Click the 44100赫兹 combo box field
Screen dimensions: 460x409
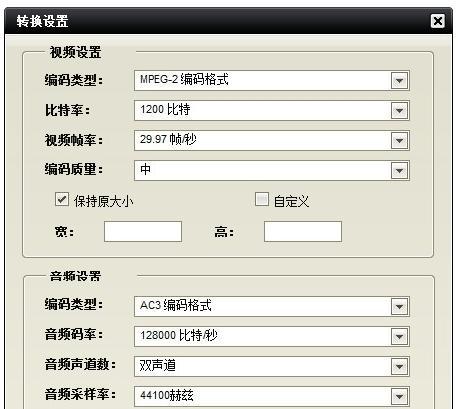click(272, 397)
